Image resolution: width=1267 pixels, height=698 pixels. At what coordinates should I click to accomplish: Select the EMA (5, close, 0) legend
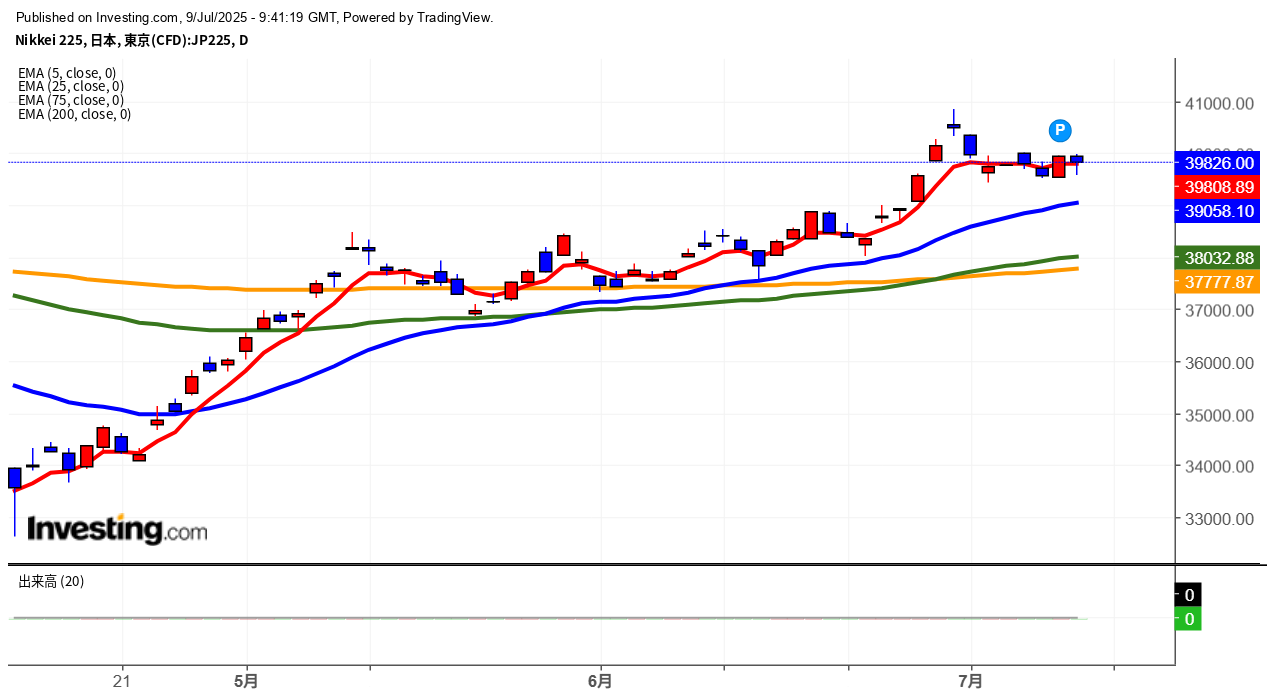(x=67, y=73)
